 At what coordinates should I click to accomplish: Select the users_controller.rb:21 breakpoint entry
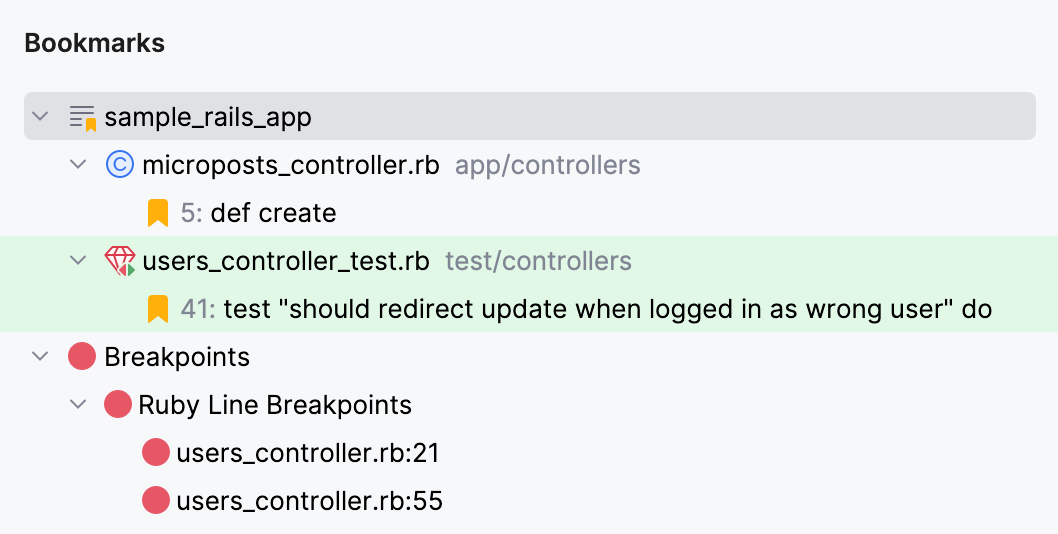[308, 453]
